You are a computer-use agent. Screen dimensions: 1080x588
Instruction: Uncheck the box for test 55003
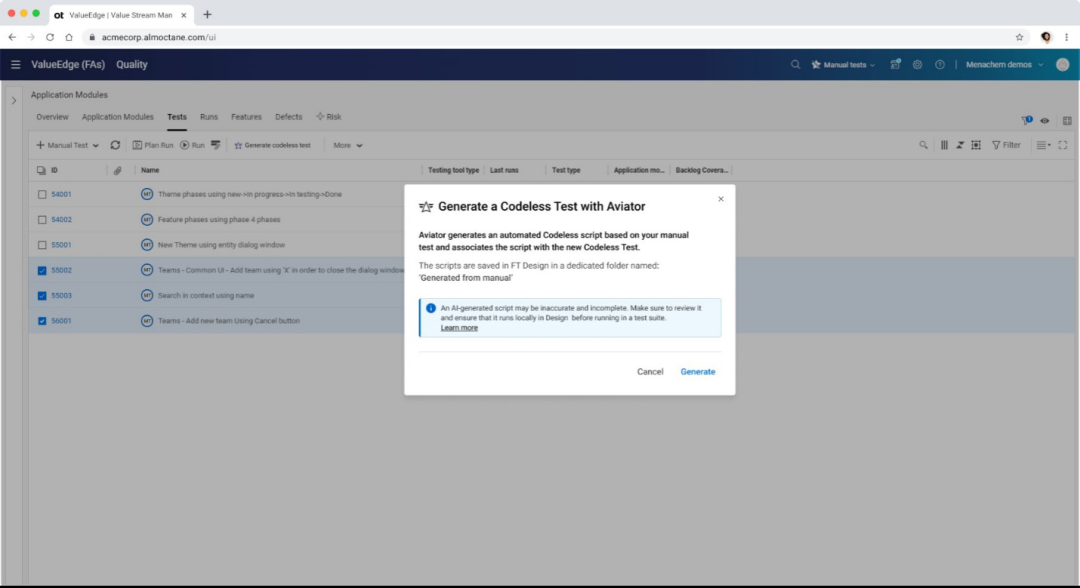[42, 296]
